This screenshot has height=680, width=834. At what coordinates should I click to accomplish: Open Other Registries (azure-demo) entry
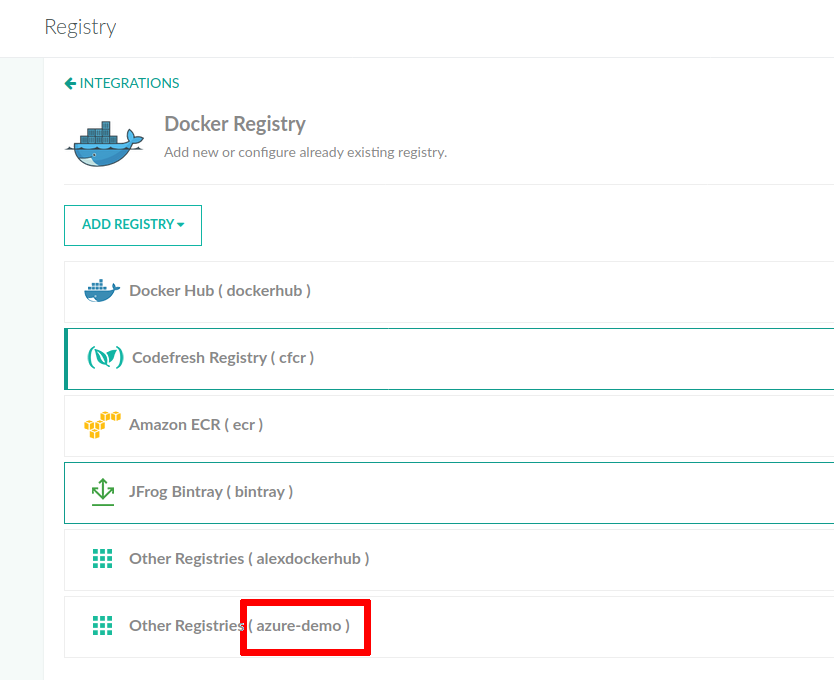click(239, 626)
